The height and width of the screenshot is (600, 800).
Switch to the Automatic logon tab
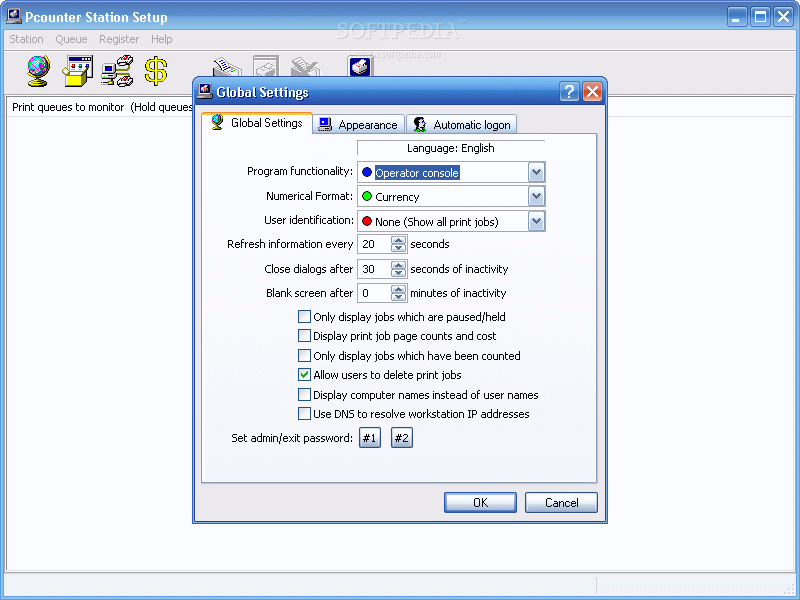click(462, 124)
